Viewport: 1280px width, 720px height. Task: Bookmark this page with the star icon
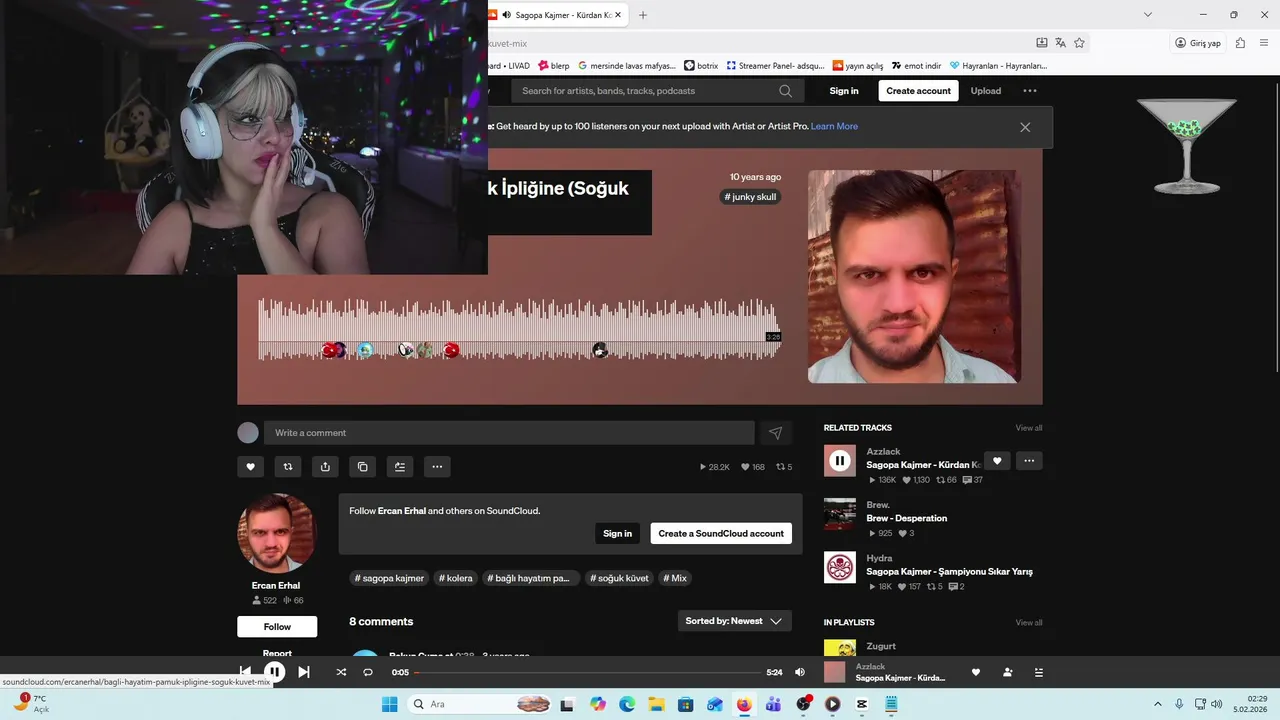(1080, 43)
